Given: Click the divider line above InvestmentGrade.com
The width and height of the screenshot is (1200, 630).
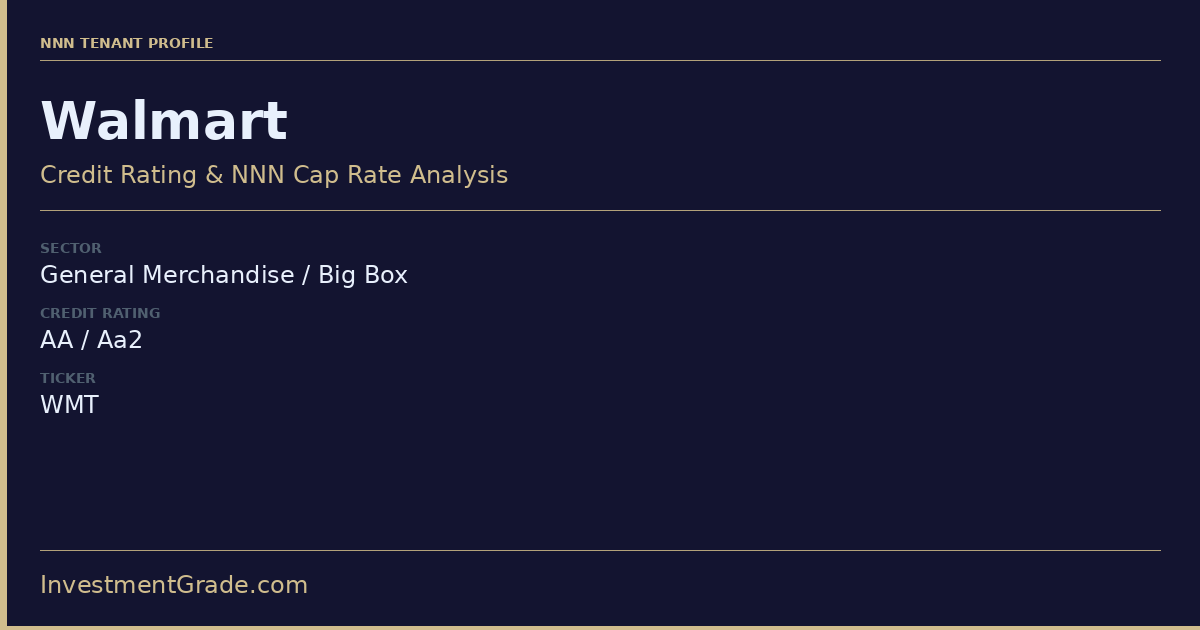Looking at the screenshot, I should [x=600, y=550].
